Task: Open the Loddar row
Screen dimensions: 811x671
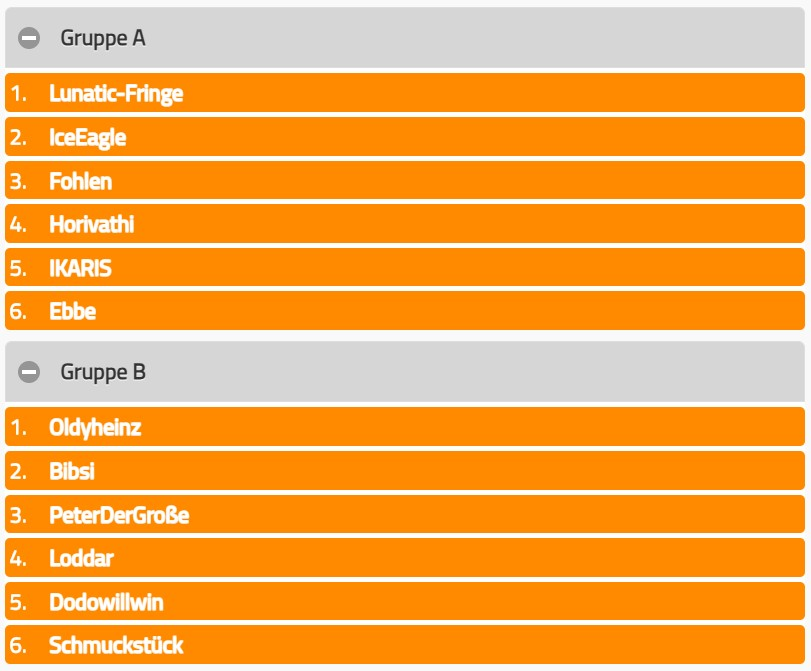Action: click(x=81, y=558)
